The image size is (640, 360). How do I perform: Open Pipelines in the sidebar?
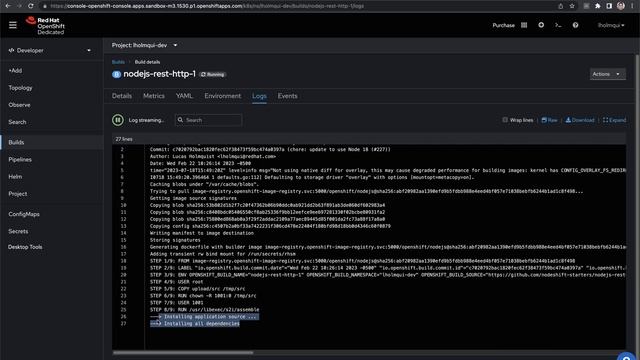click(51, 160)
